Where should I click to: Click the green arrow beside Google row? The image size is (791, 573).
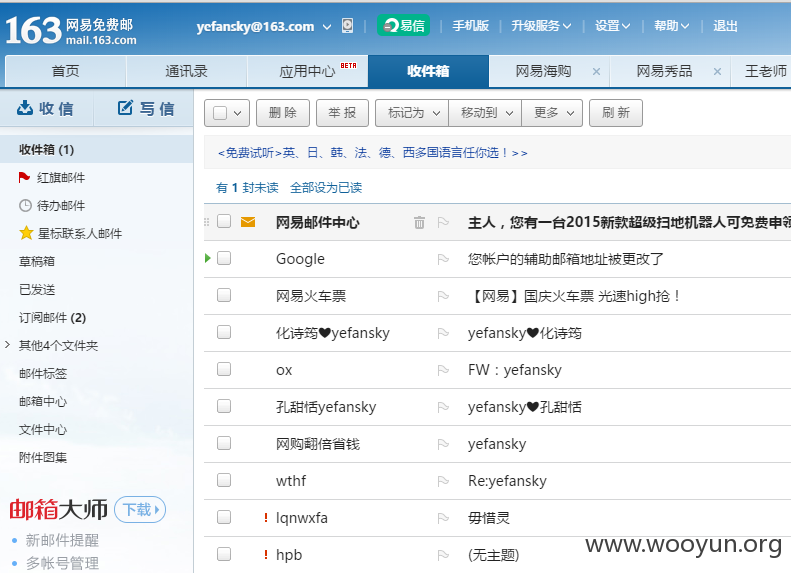click(207, 258)
